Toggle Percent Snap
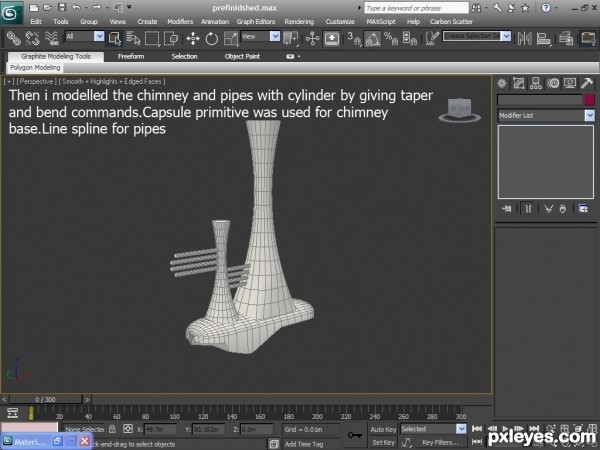Viewport: 600px width, 450px height. click(x=391, y=38)
